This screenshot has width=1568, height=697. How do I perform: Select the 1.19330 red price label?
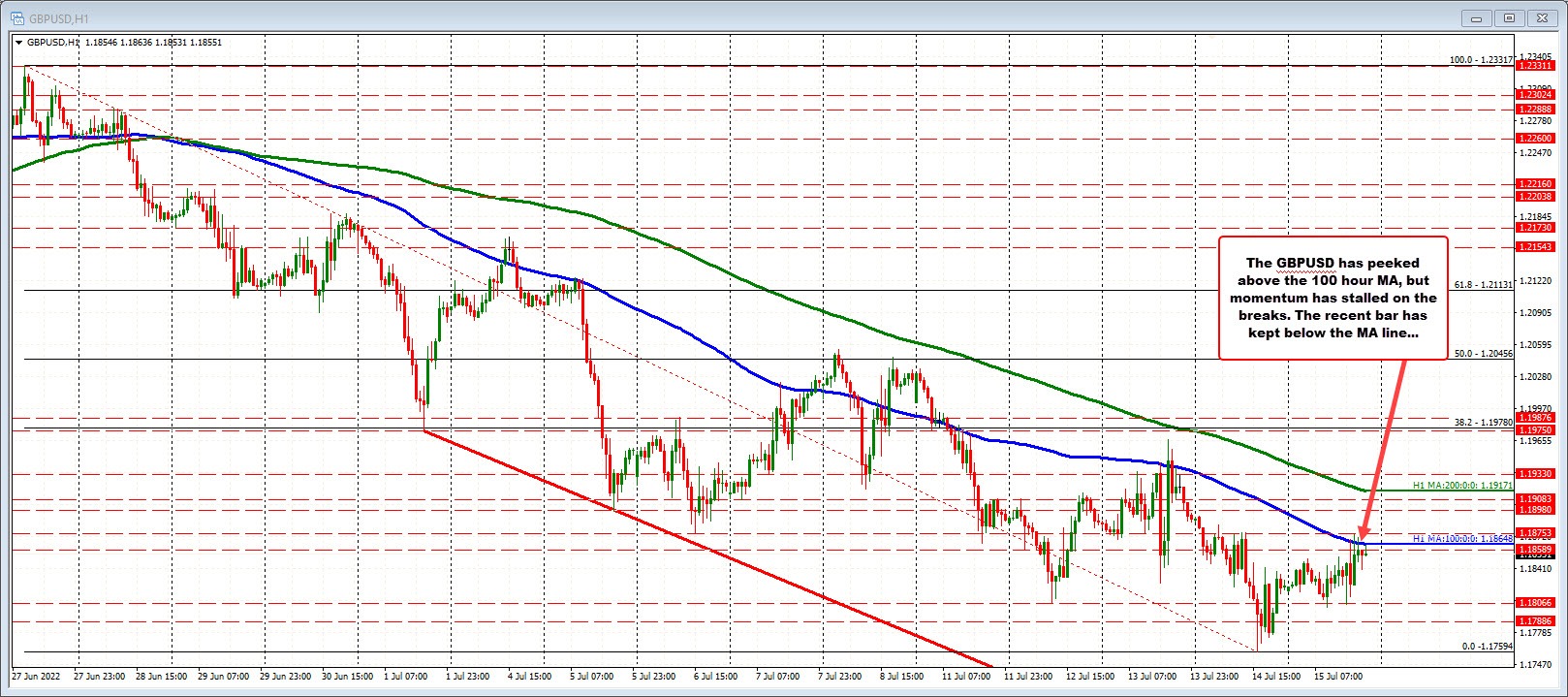point(1535,473)
